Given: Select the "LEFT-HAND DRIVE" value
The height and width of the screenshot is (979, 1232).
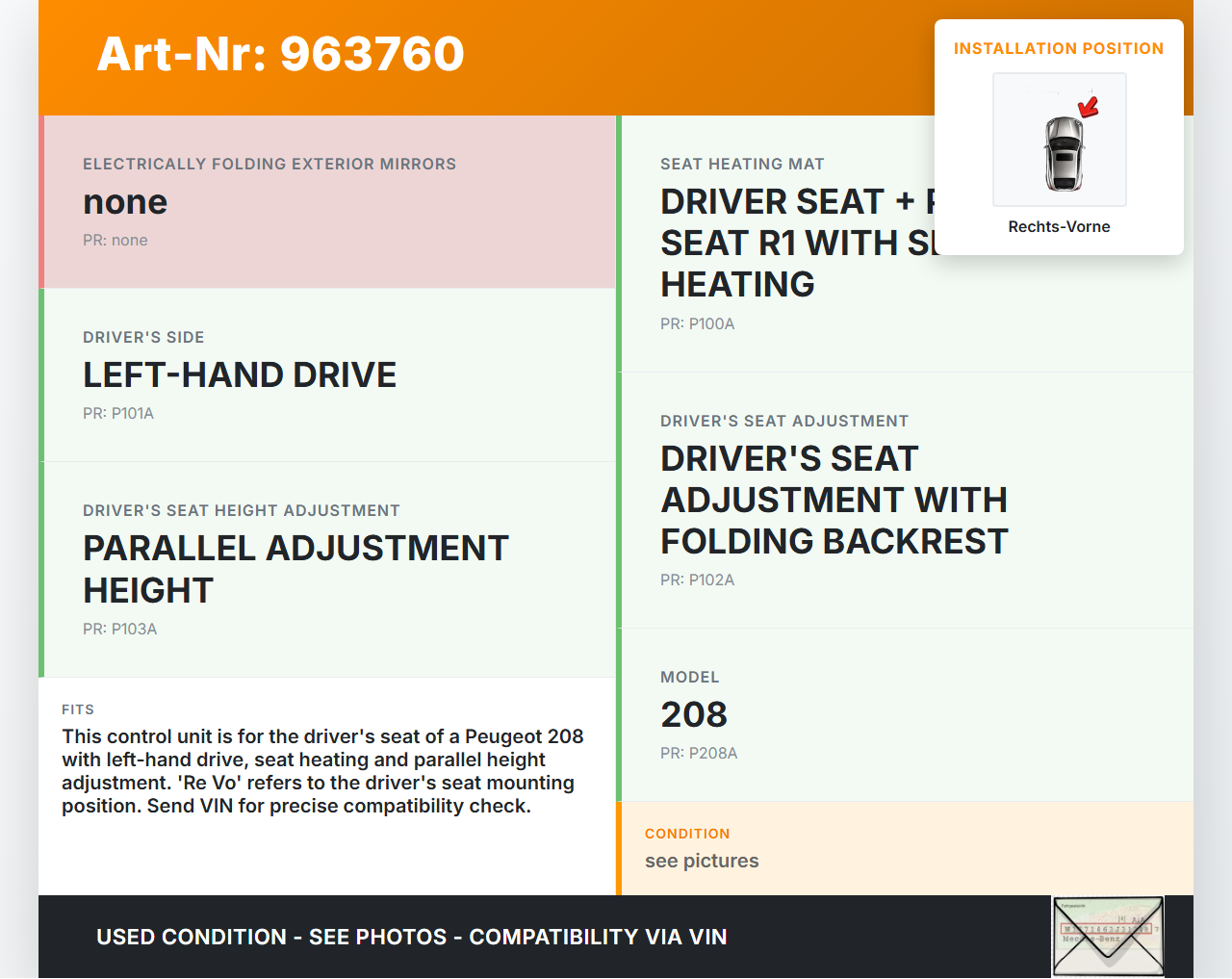Looking at the screenshot, I should pos(240,375).
